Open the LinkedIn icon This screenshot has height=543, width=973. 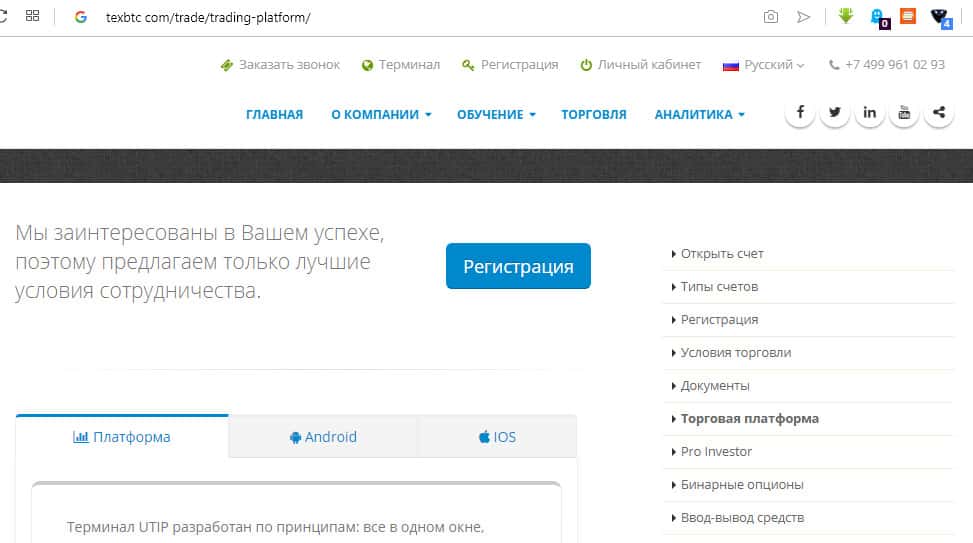(869, 112)
